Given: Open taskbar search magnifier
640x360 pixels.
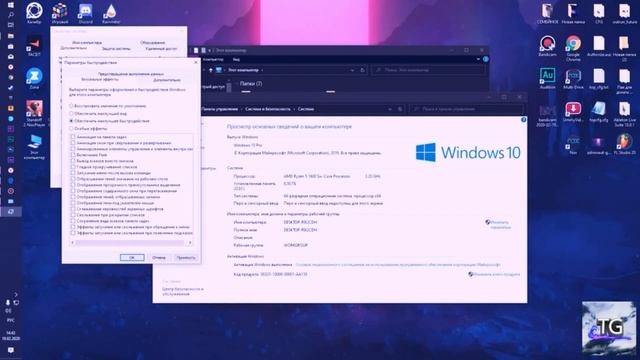Looking at the screenshot, I should coord(11,15).
